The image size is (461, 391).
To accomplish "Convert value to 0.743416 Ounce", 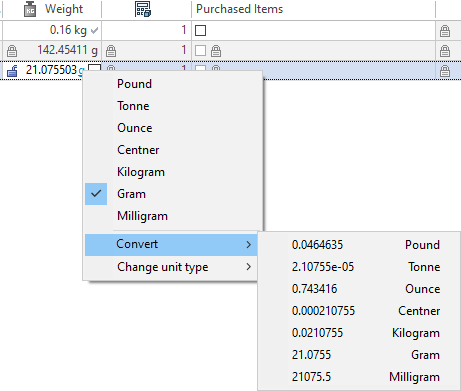I will [x=359, y=289].
